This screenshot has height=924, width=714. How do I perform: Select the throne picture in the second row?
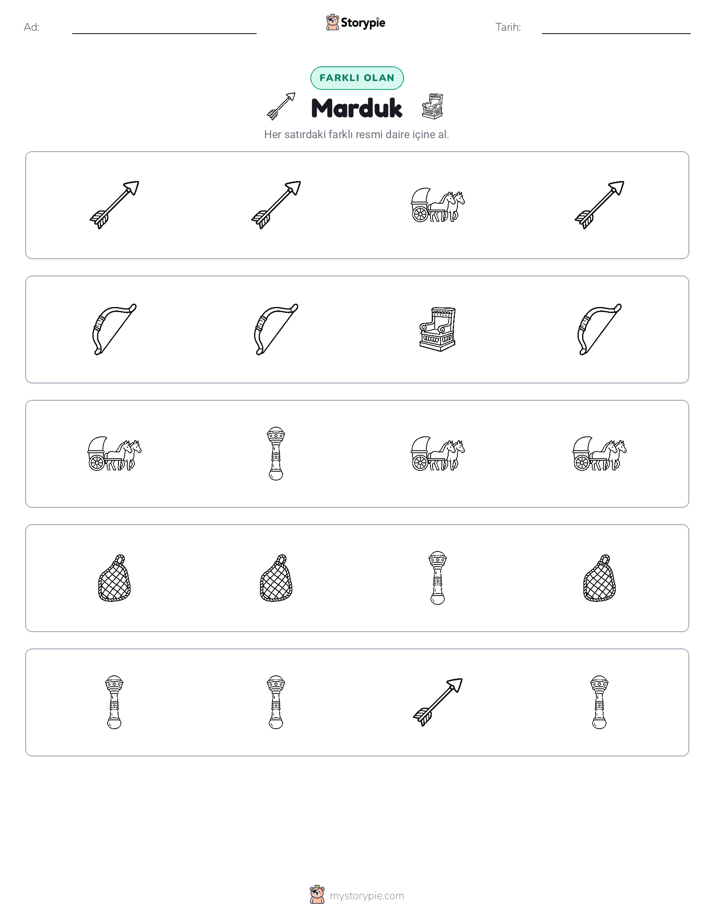click(438, 329)
